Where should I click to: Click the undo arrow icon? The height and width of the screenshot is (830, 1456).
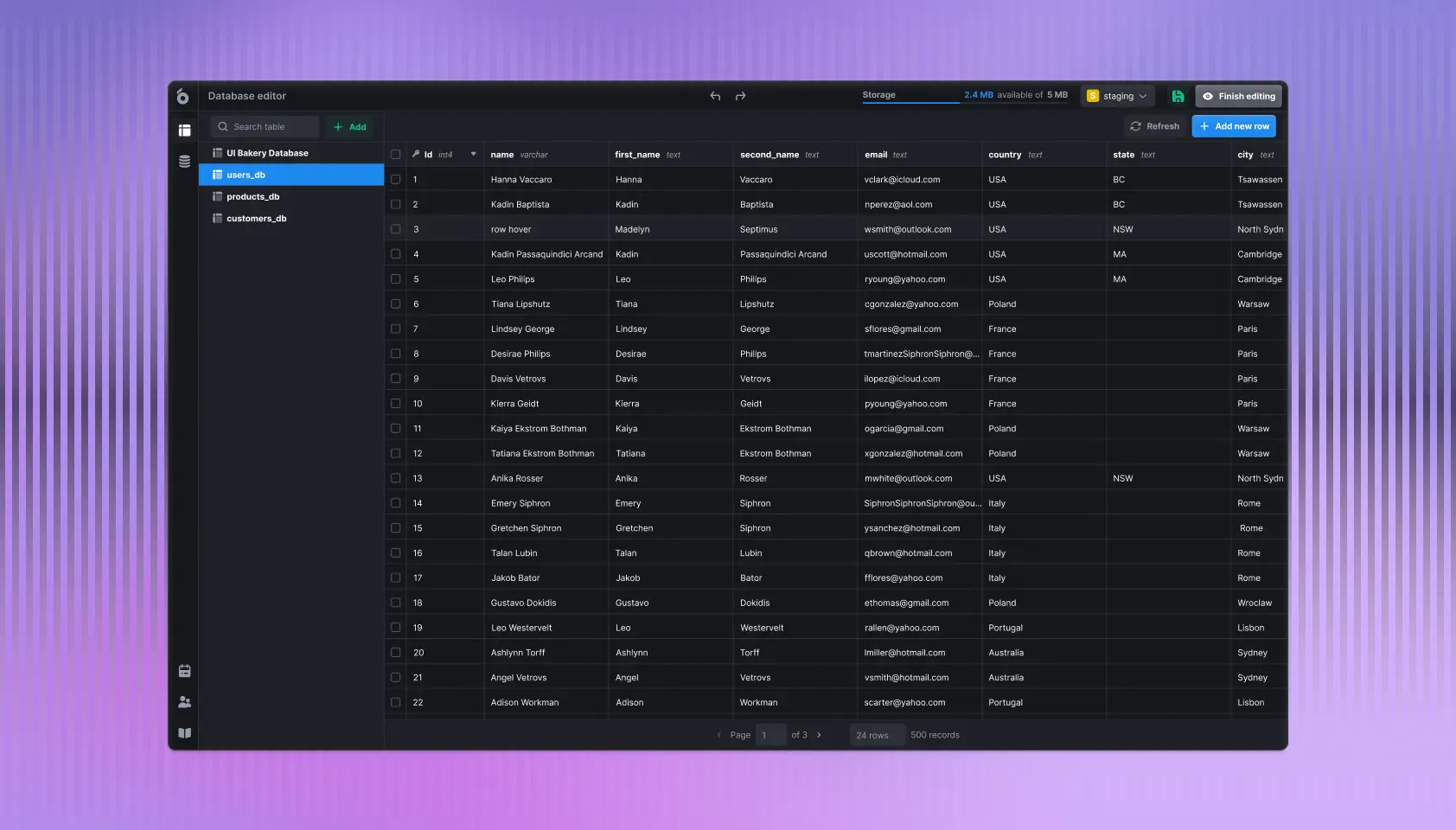pyautogui.click(x=715, y=96)
